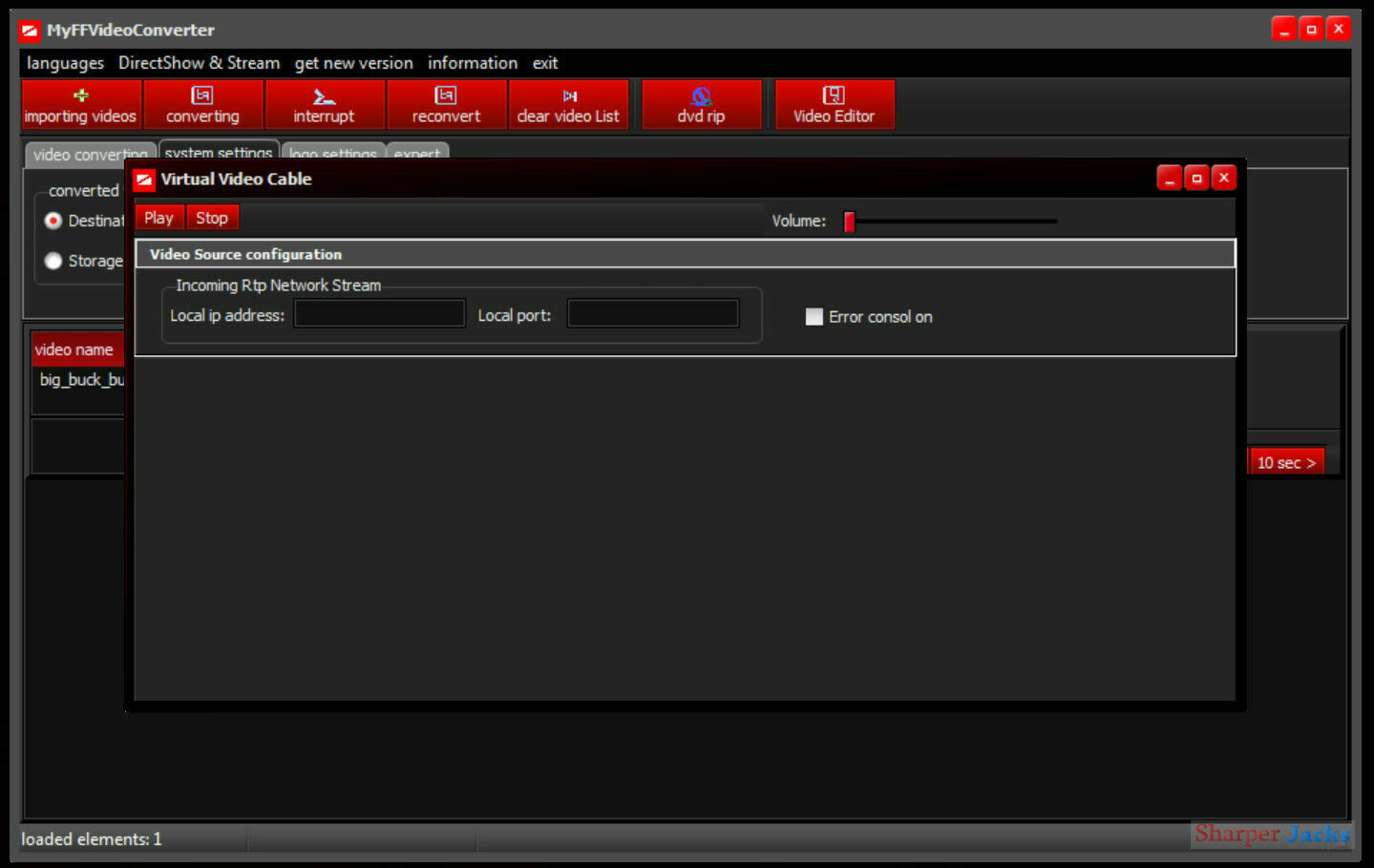Select the Storage radio button
The image size is (1374, 868).
click(53, 261)
